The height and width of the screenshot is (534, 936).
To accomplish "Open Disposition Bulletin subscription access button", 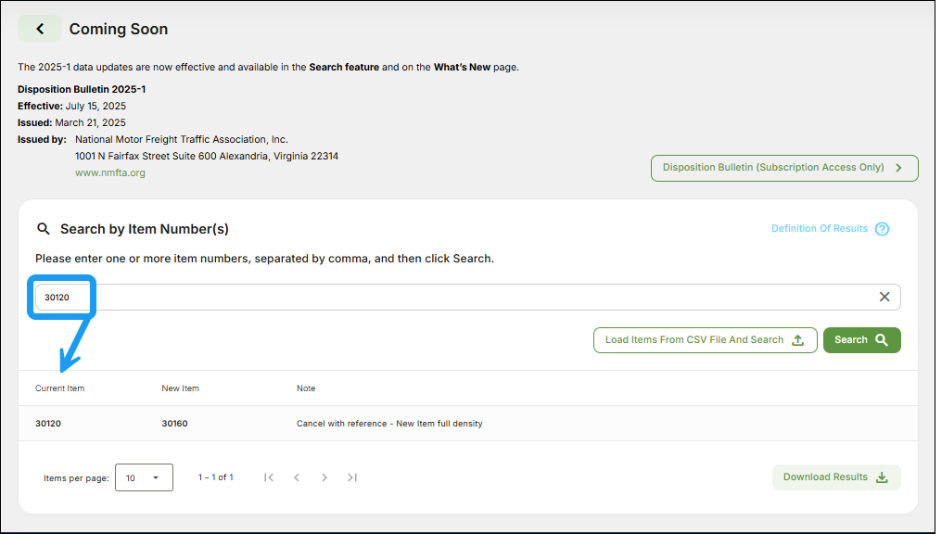I will (x=784, y=168).
